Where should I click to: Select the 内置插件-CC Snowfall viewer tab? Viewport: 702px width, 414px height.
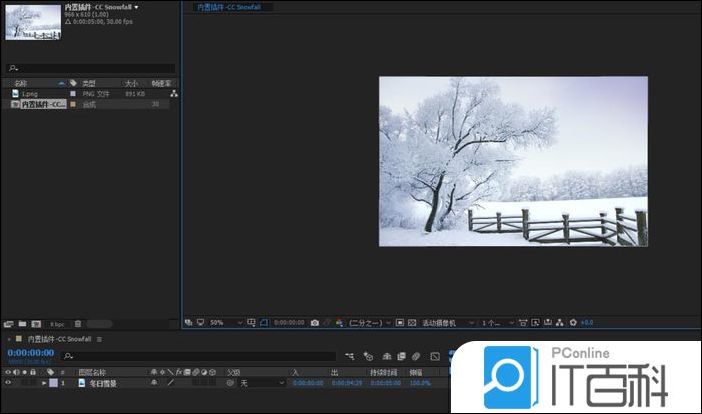[229, 7]
